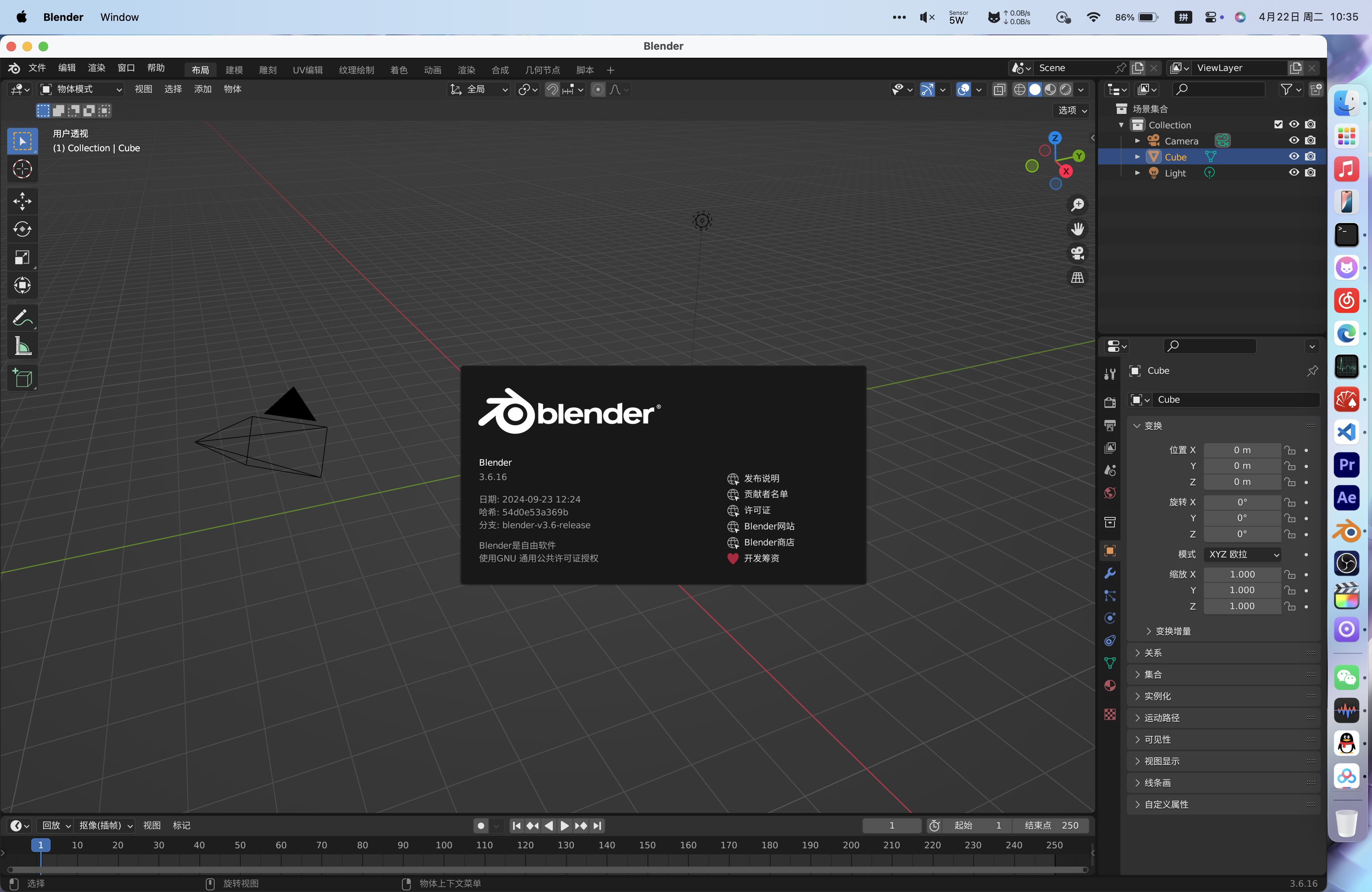Click frame 100 on the timeline
1372x892 pixels.
(x=443, y=845)
